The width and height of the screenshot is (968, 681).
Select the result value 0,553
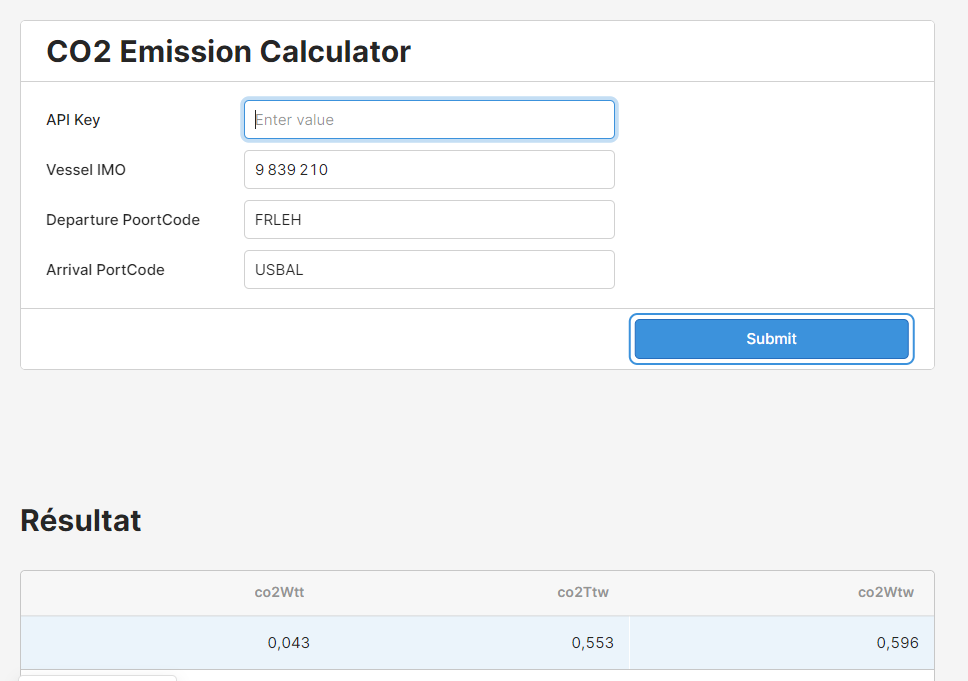(594, 643)
